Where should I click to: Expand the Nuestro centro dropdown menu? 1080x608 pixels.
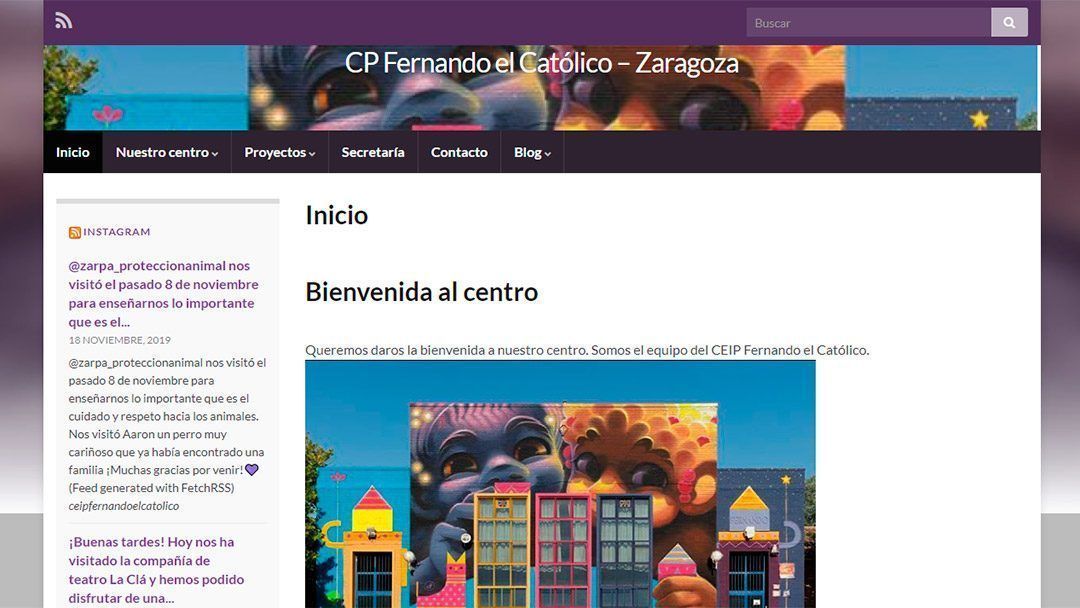tap(167, 152)
